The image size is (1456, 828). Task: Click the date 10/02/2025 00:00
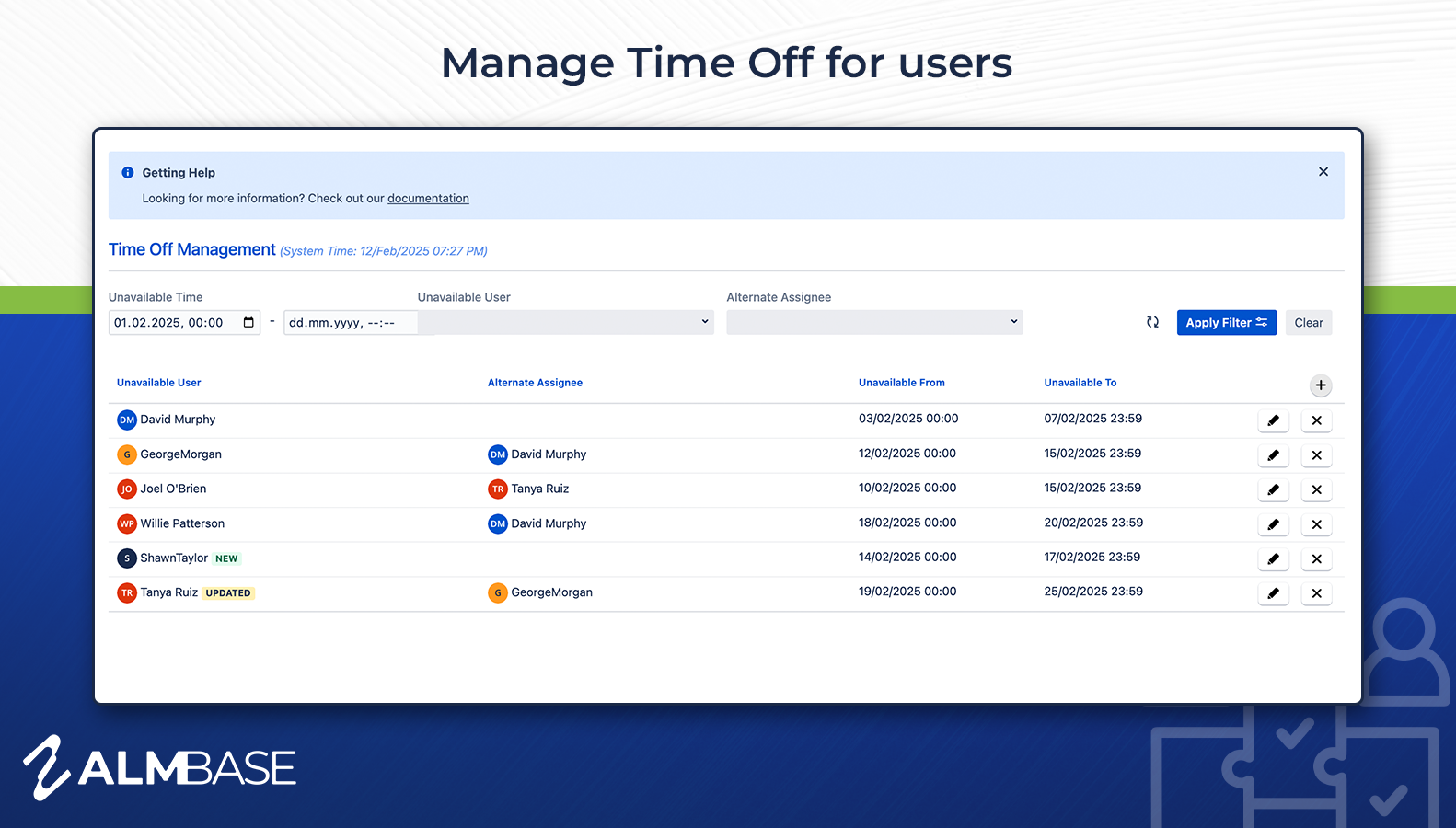coord(907,488)
